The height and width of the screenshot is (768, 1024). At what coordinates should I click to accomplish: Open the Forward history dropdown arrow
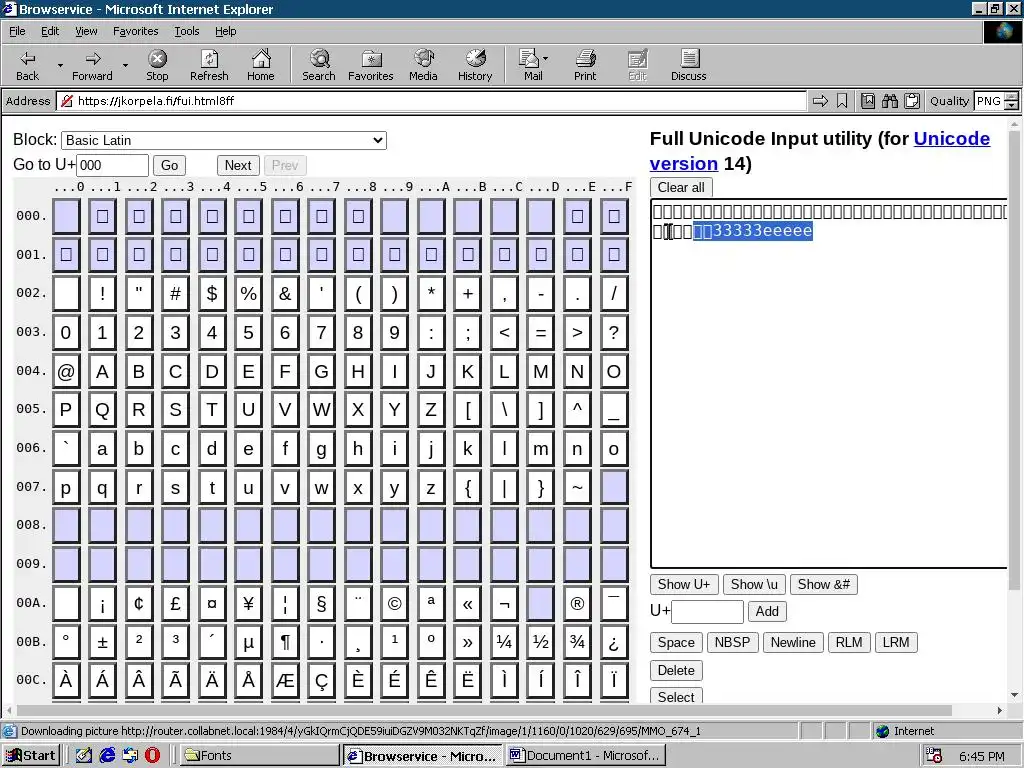[125, 65]
